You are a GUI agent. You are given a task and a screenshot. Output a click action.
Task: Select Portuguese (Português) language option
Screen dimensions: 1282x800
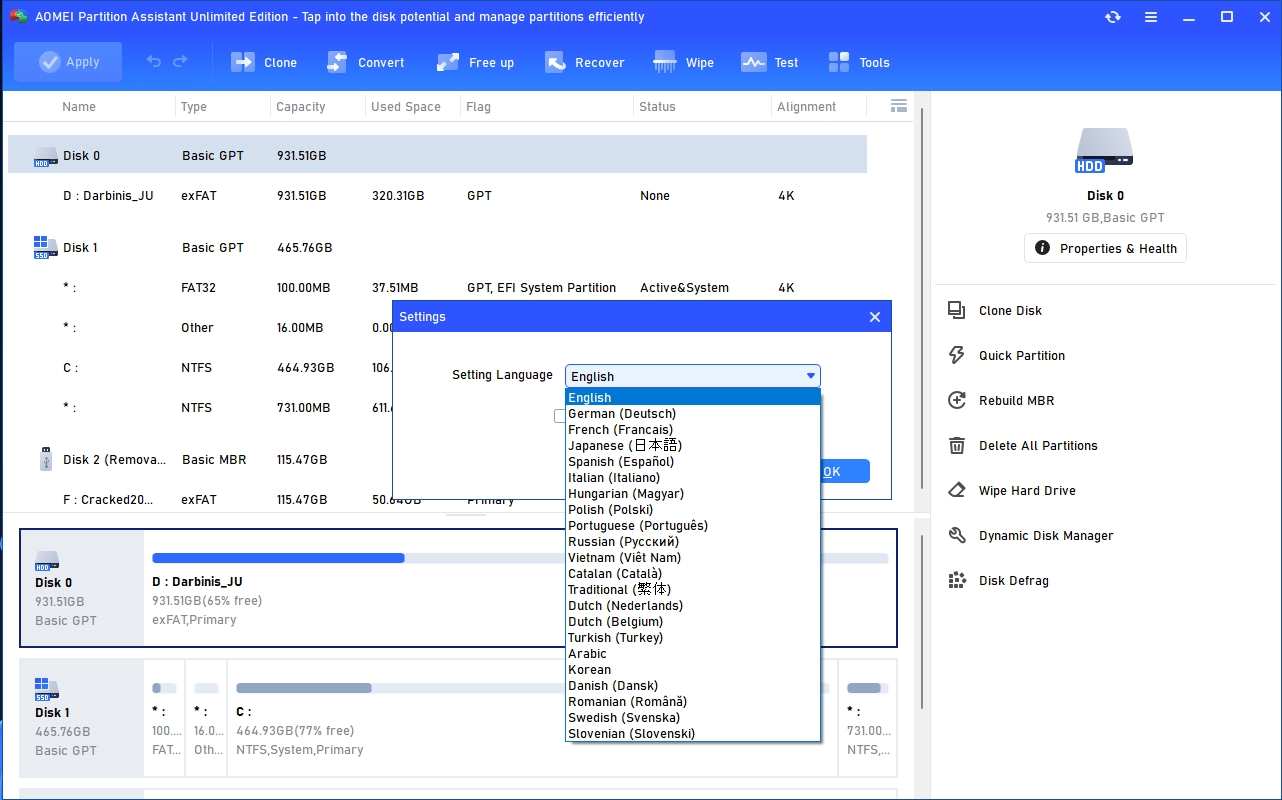[x=693, y=526]
